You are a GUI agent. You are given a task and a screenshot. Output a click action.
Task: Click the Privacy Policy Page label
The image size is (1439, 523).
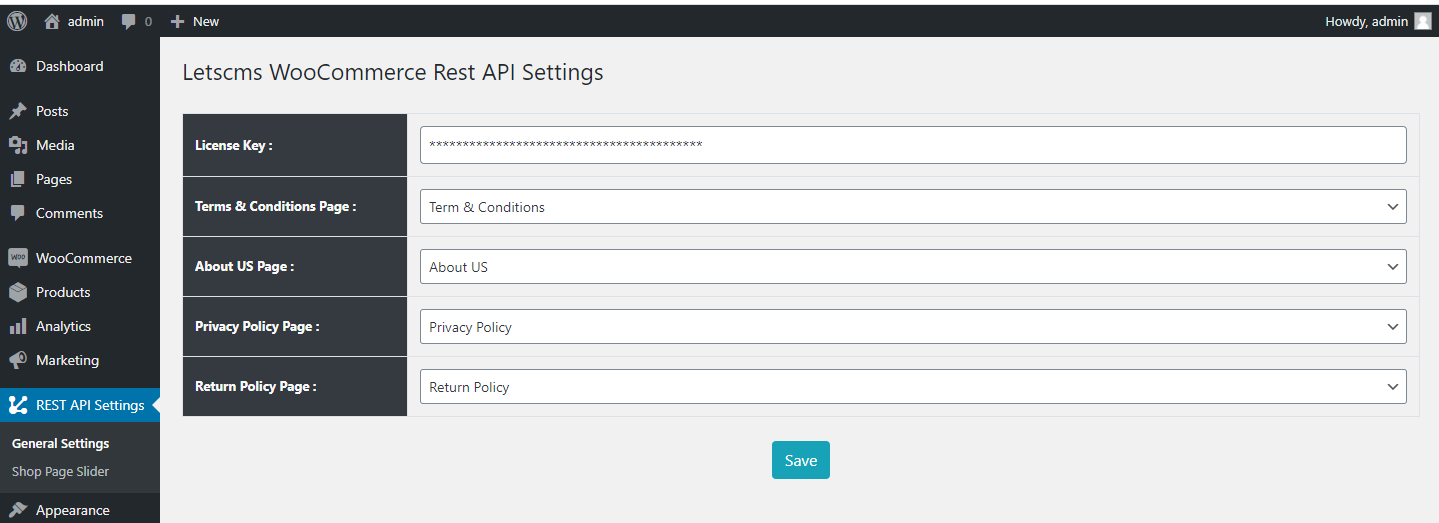click(257, 326)
